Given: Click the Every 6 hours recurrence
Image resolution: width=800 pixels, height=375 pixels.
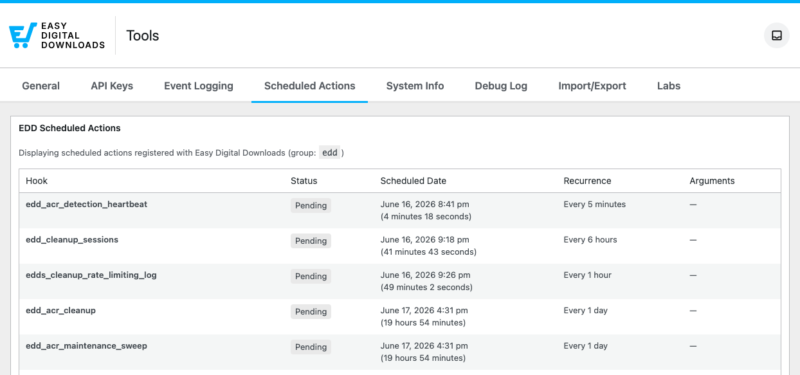Looking at the screenshot, I should pyautogui.click(x=590, y=239).
